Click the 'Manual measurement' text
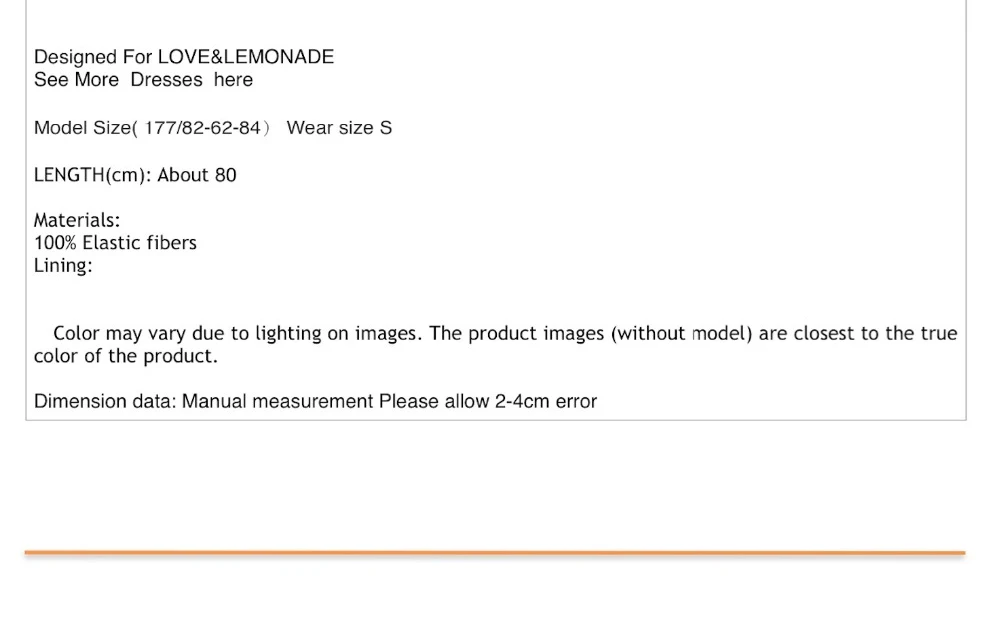 277,401
